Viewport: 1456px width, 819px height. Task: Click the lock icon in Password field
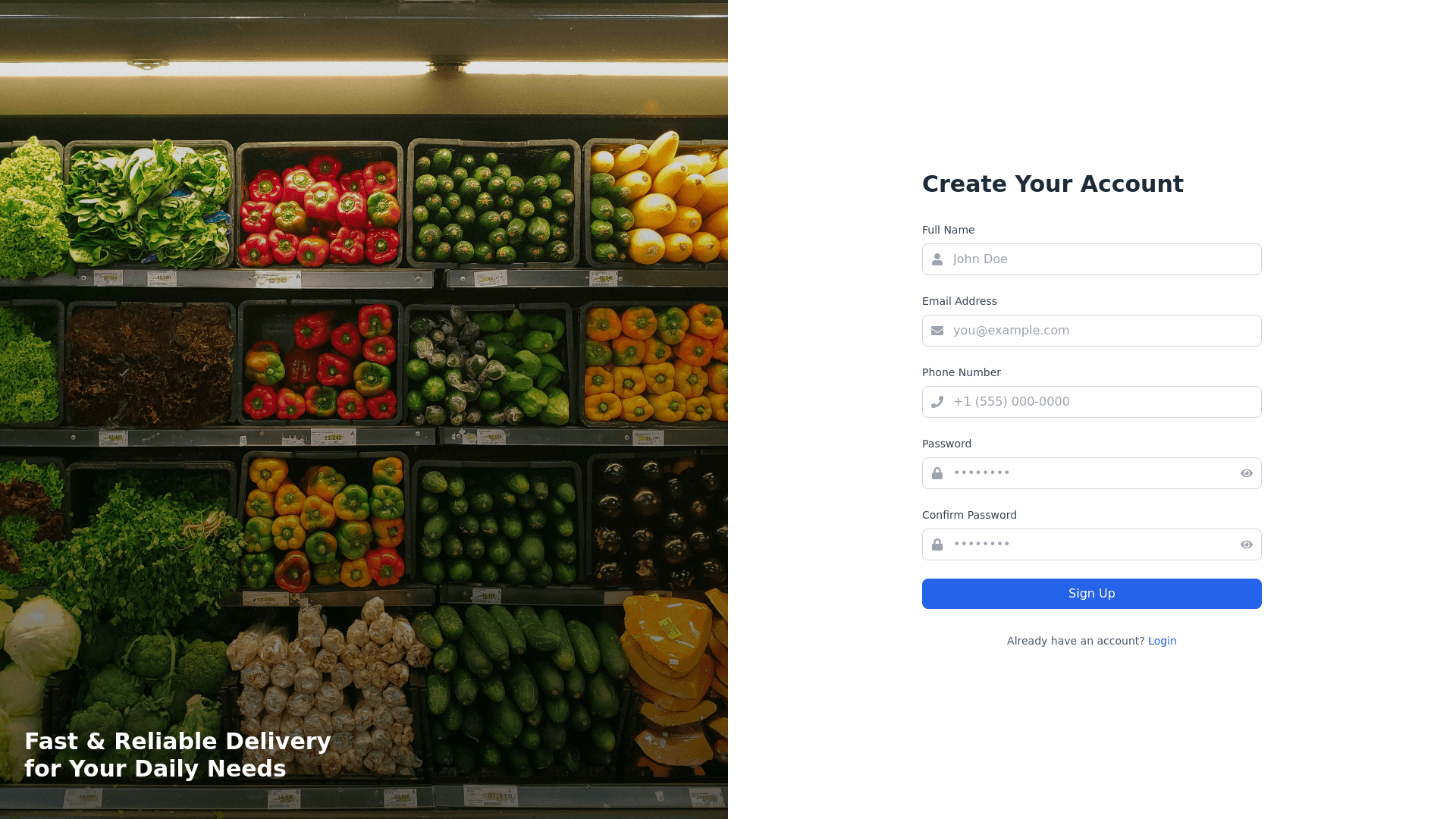[x=937, y=473]
